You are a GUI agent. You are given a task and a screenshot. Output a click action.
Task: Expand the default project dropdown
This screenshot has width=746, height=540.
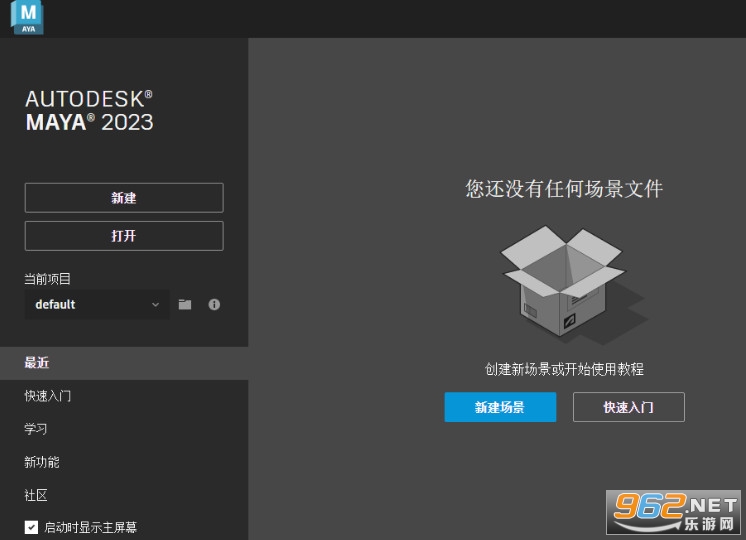pos(97,304)
